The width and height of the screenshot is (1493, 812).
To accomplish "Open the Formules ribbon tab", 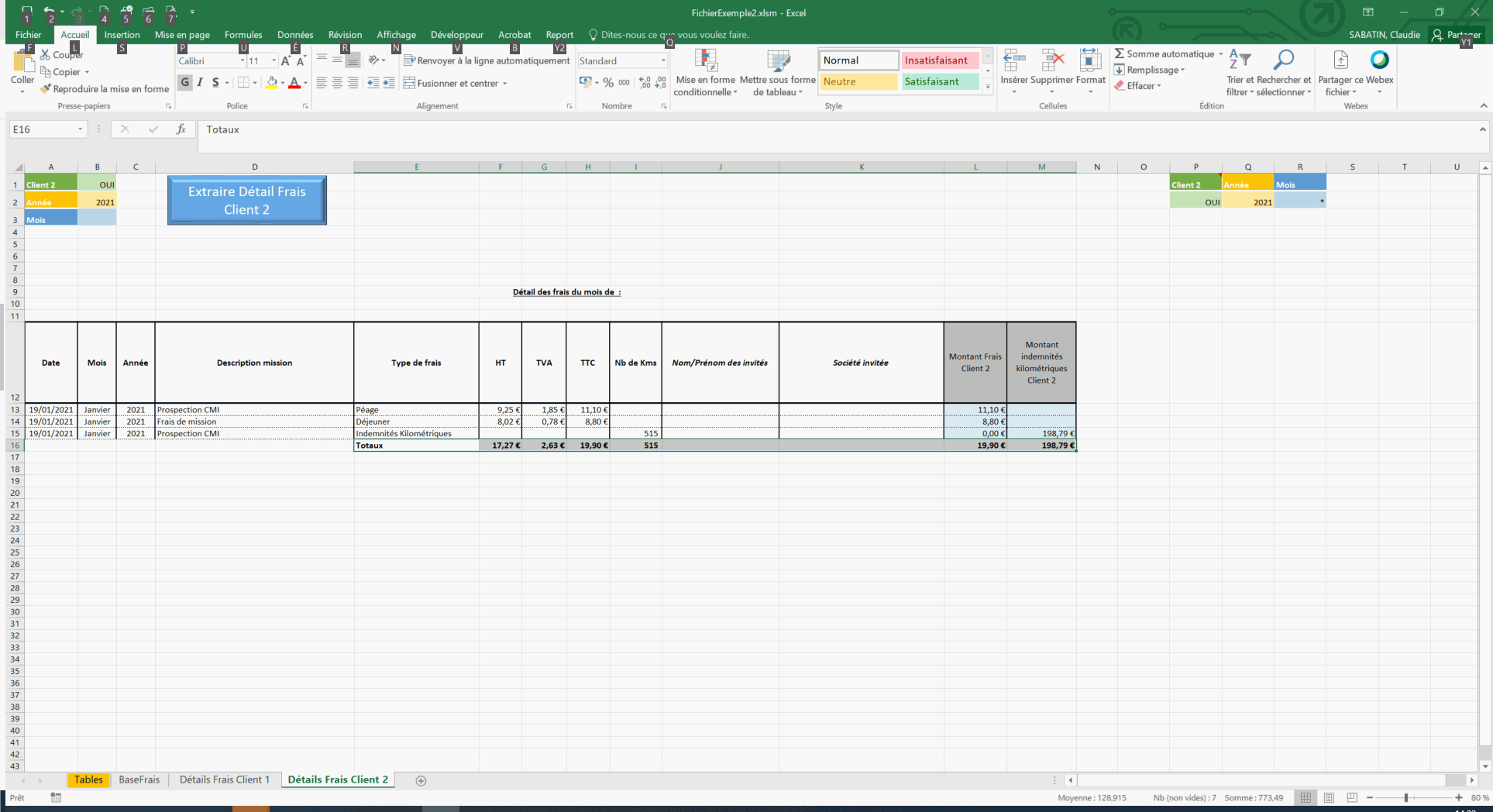I will [x=243, y=35].
